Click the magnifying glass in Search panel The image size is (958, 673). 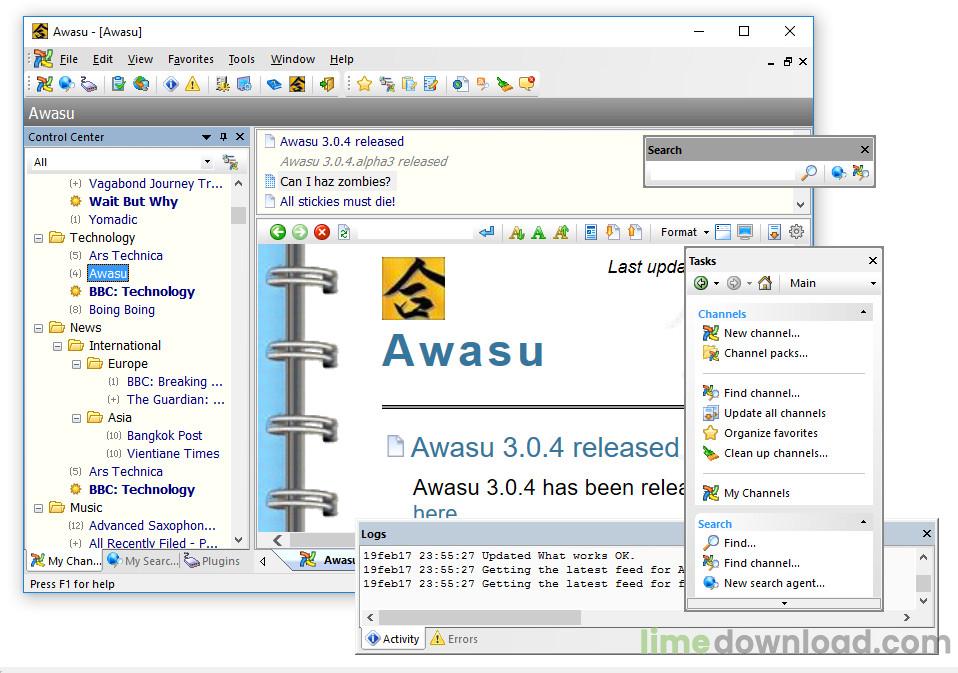(x=809, y=173)
